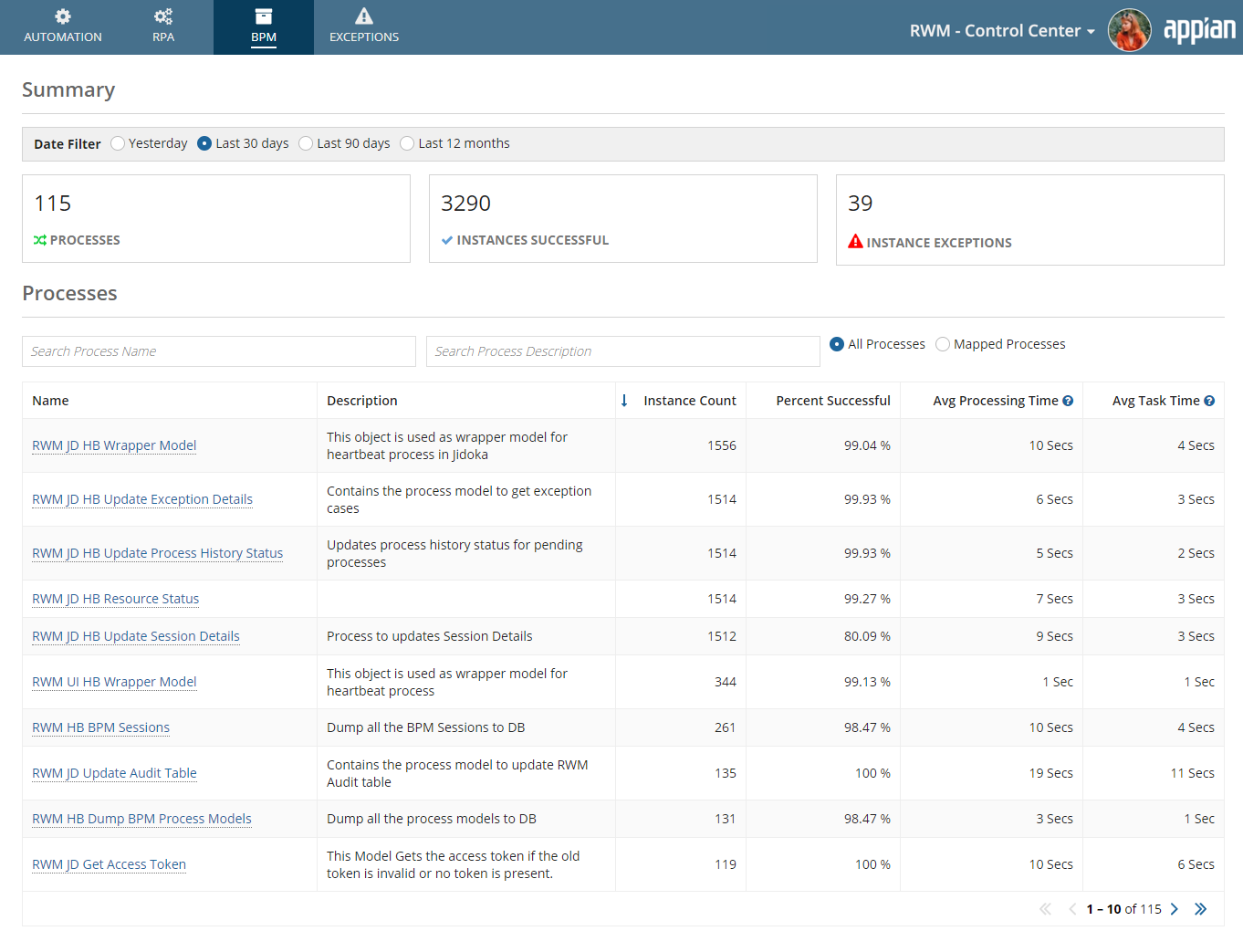Click the Search Process Description field
The width and height of the screenshot is (1243, 952).
(623, 351)
